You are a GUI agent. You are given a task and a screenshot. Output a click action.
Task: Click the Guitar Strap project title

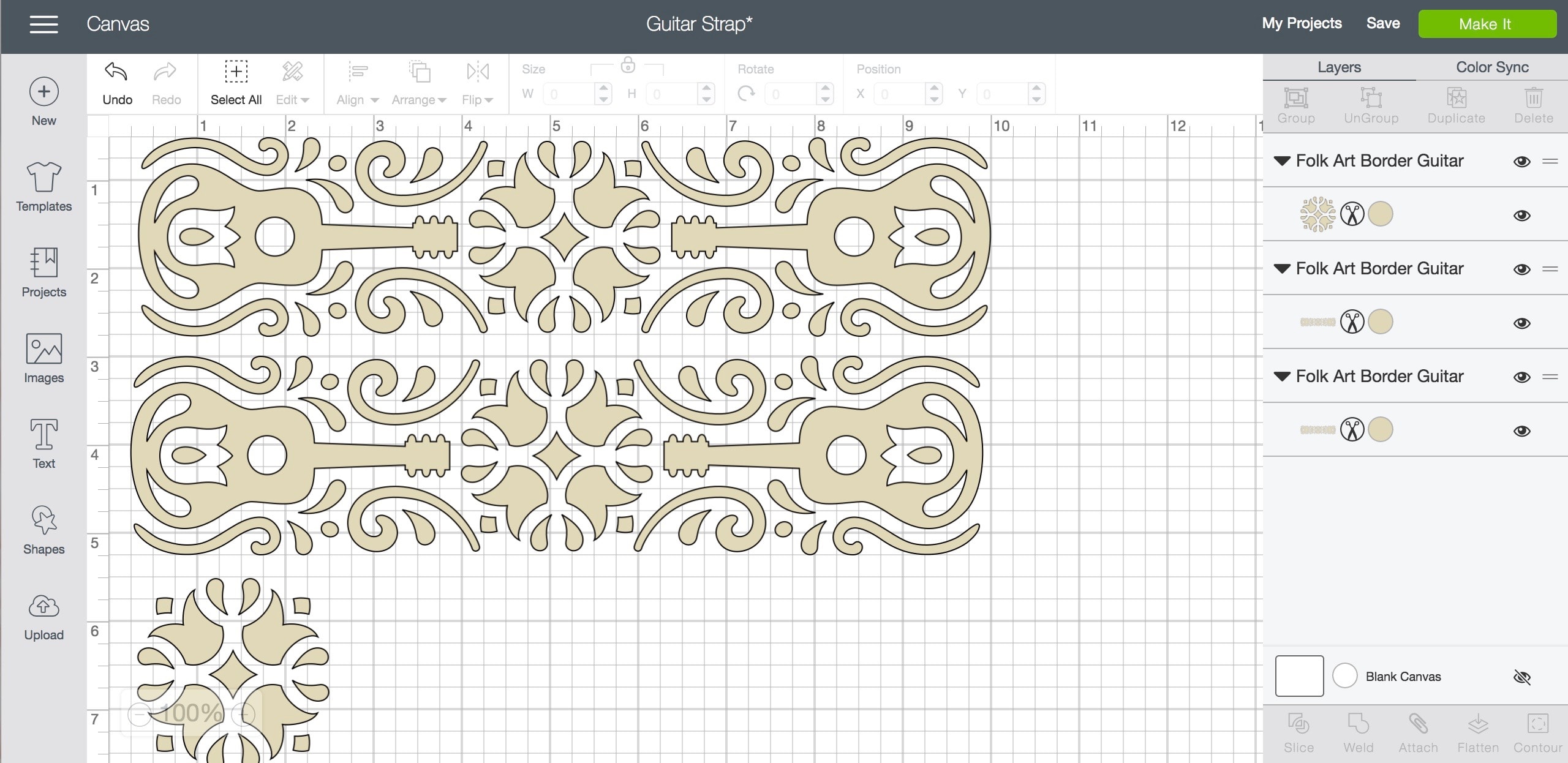click(x=699, y=24)
